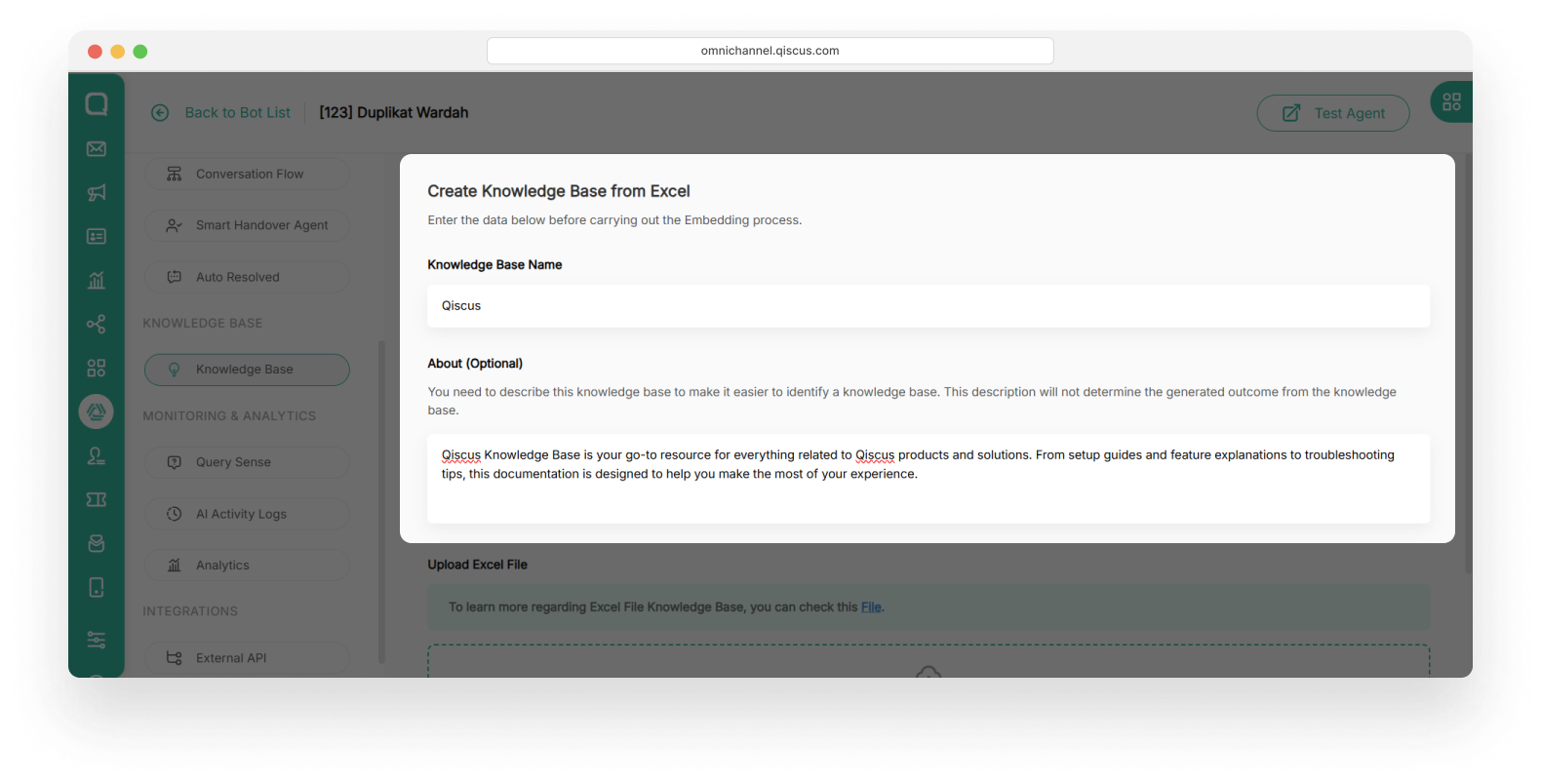Open the four-squares apps icon in the left rail
The image size is (1541, 784).
point(97,369)
